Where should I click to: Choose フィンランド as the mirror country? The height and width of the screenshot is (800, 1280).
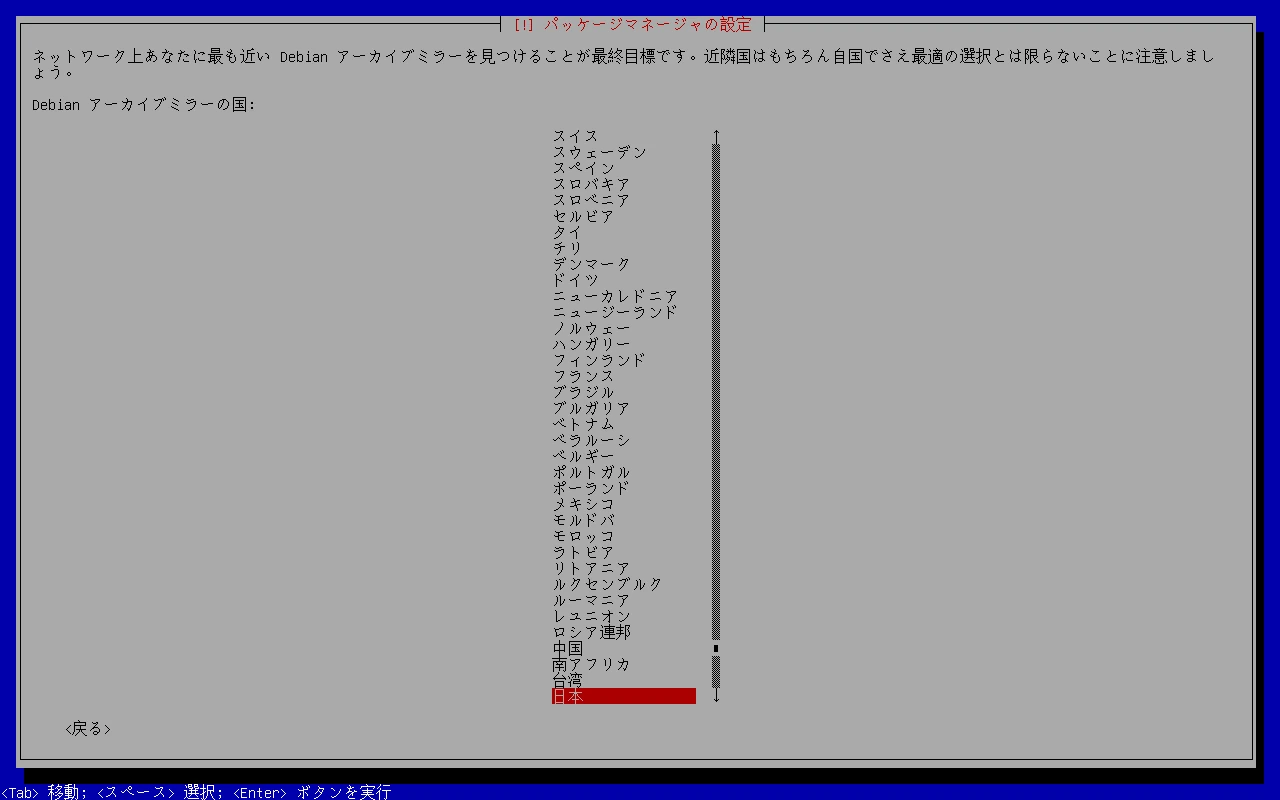click(x=599, y=360)
